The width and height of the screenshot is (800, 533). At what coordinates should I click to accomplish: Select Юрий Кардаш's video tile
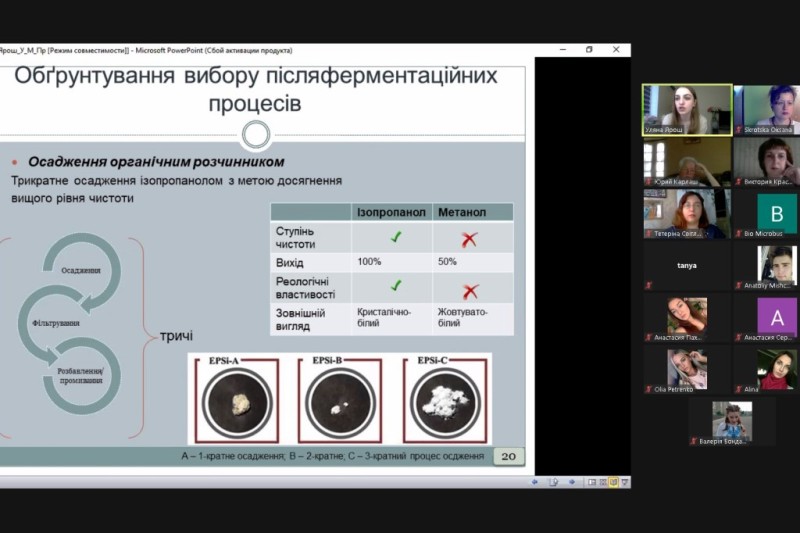click(x=687, y=162)
